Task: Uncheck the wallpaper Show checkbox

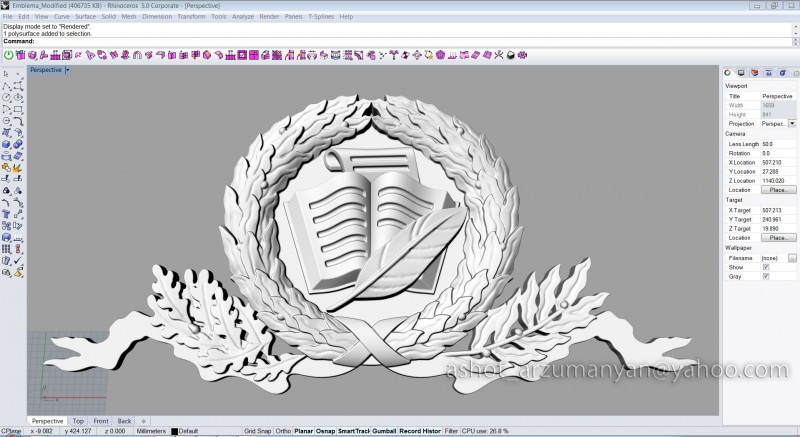Action: [766, 267]
